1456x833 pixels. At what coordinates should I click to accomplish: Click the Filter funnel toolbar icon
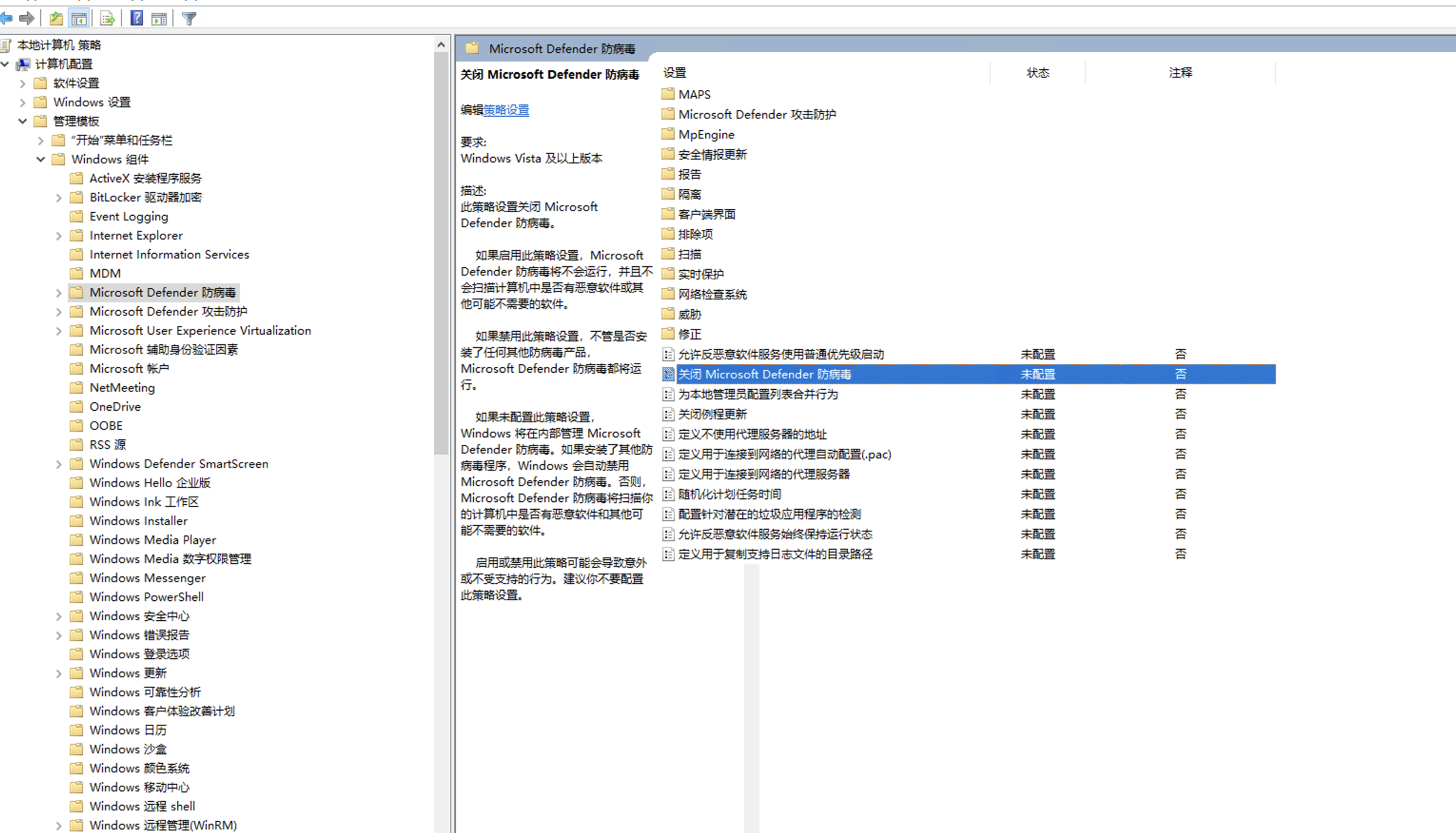(189, 18)
